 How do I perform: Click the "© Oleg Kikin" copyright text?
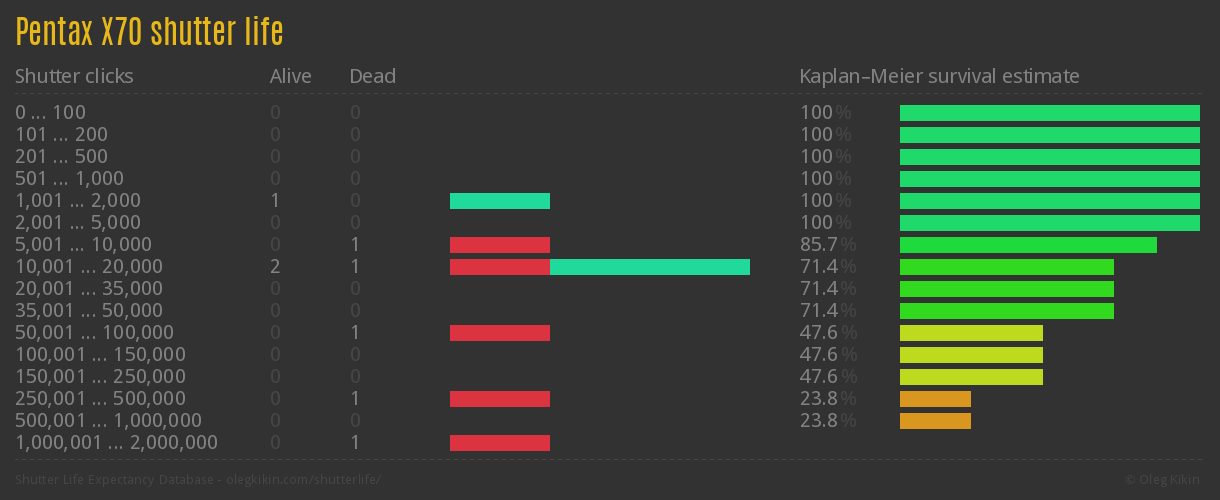coord(1165,480)
